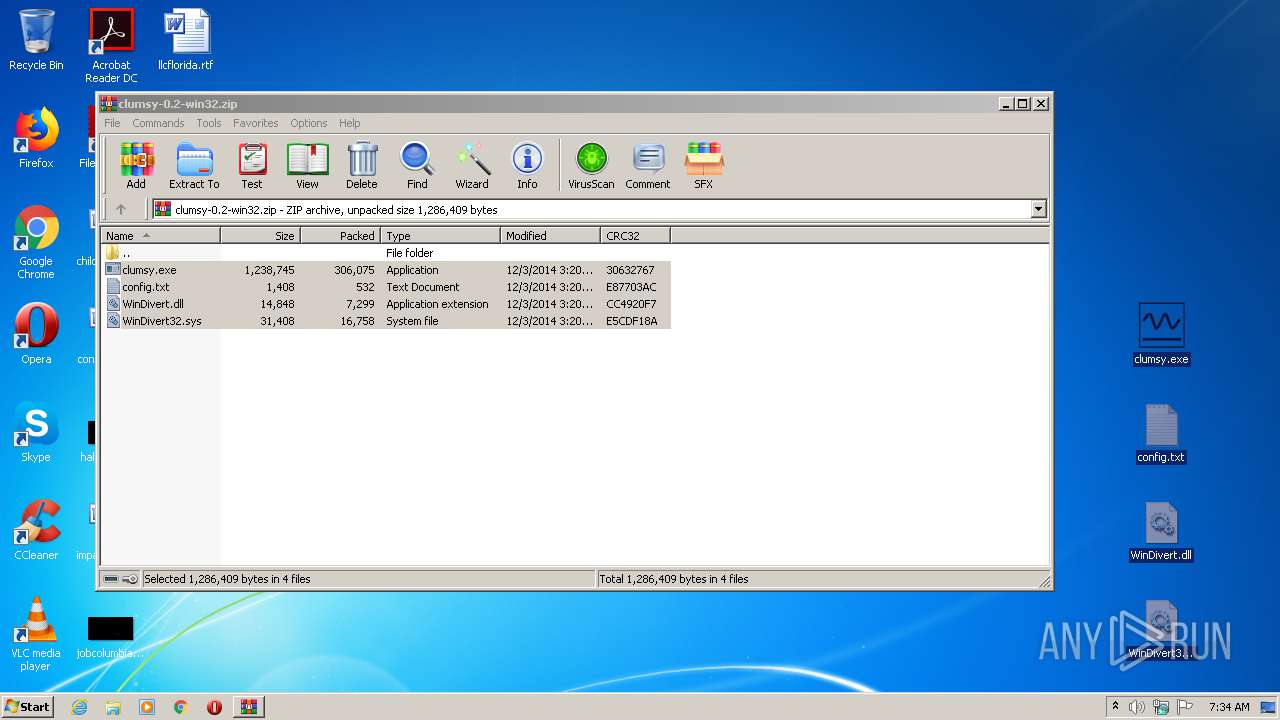Select the llcflorida.rtf desktop file
The image size is (1280, 720).
[186, 40]
